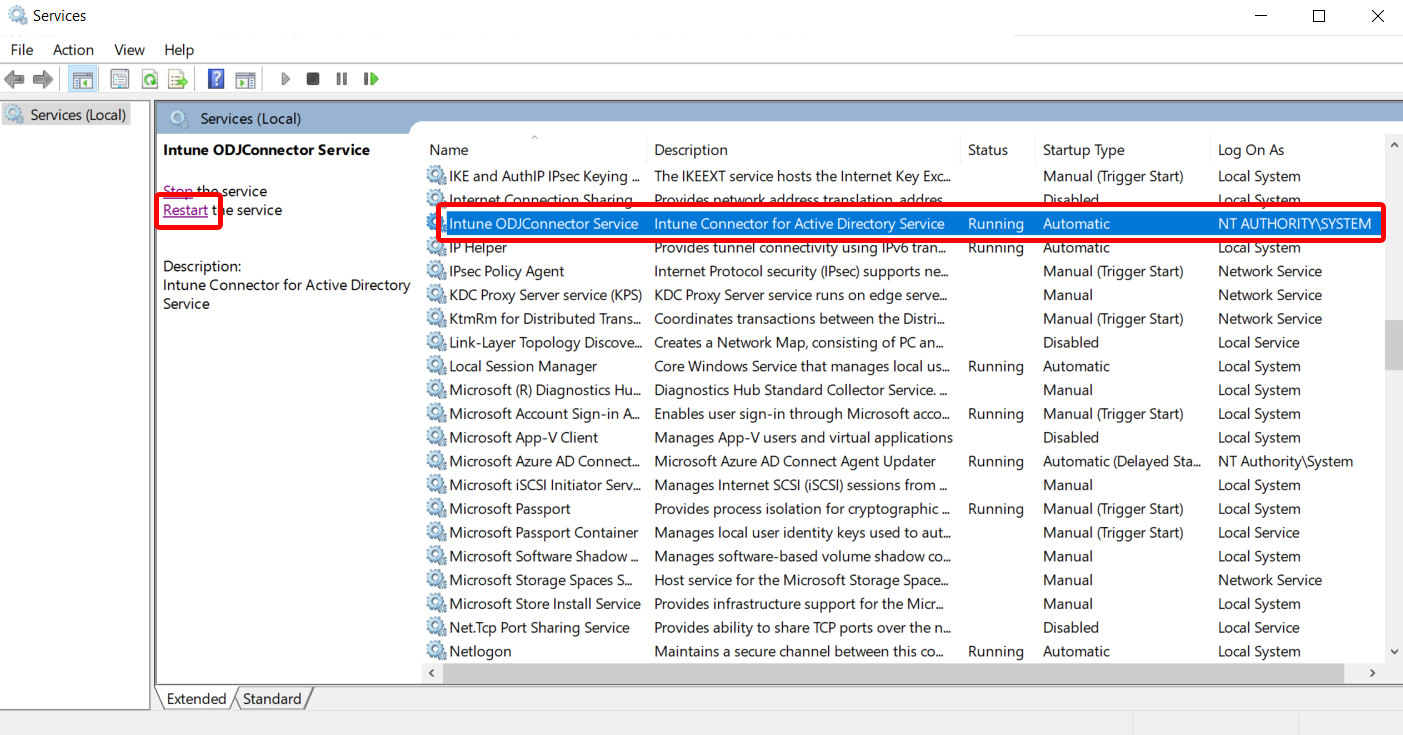The height and width of the screenshot is (735, 1403).
Task: Click the Stop Service square icon
Action: [x=313, y=79]
